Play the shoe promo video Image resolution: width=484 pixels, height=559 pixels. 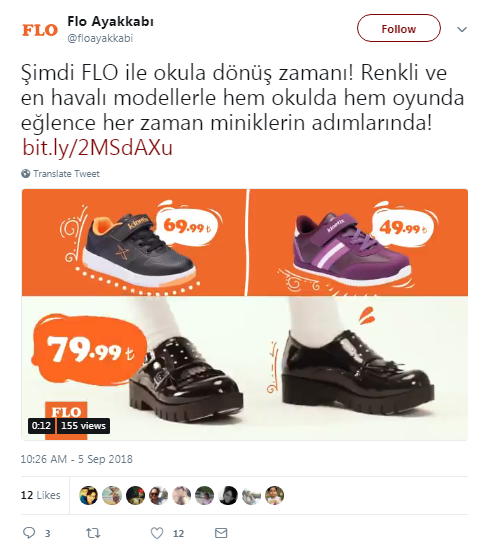point(244,314)
